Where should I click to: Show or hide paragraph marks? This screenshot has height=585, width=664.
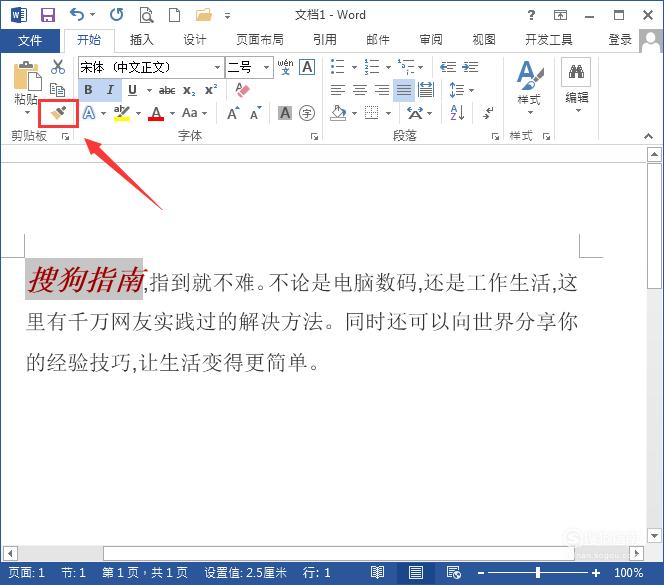[x=488, y=113]
